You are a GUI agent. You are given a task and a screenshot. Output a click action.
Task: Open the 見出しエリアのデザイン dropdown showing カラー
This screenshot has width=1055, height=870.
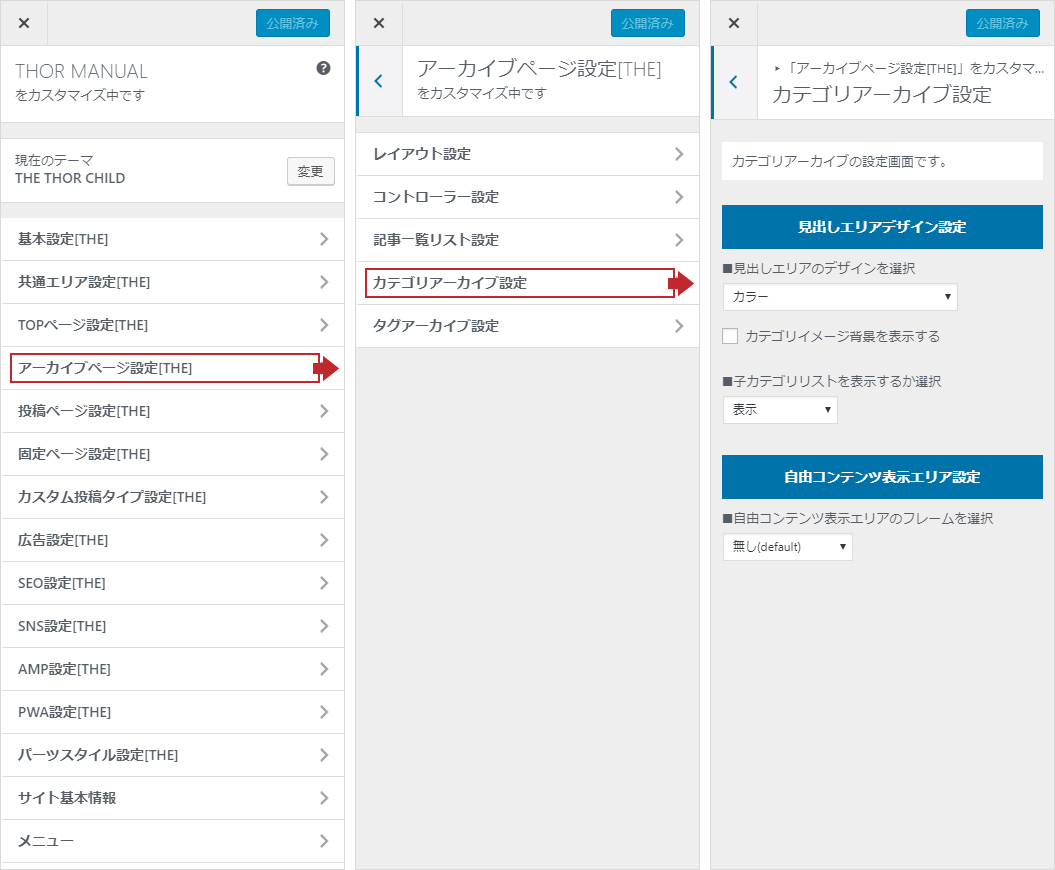(x=839, y=297)
